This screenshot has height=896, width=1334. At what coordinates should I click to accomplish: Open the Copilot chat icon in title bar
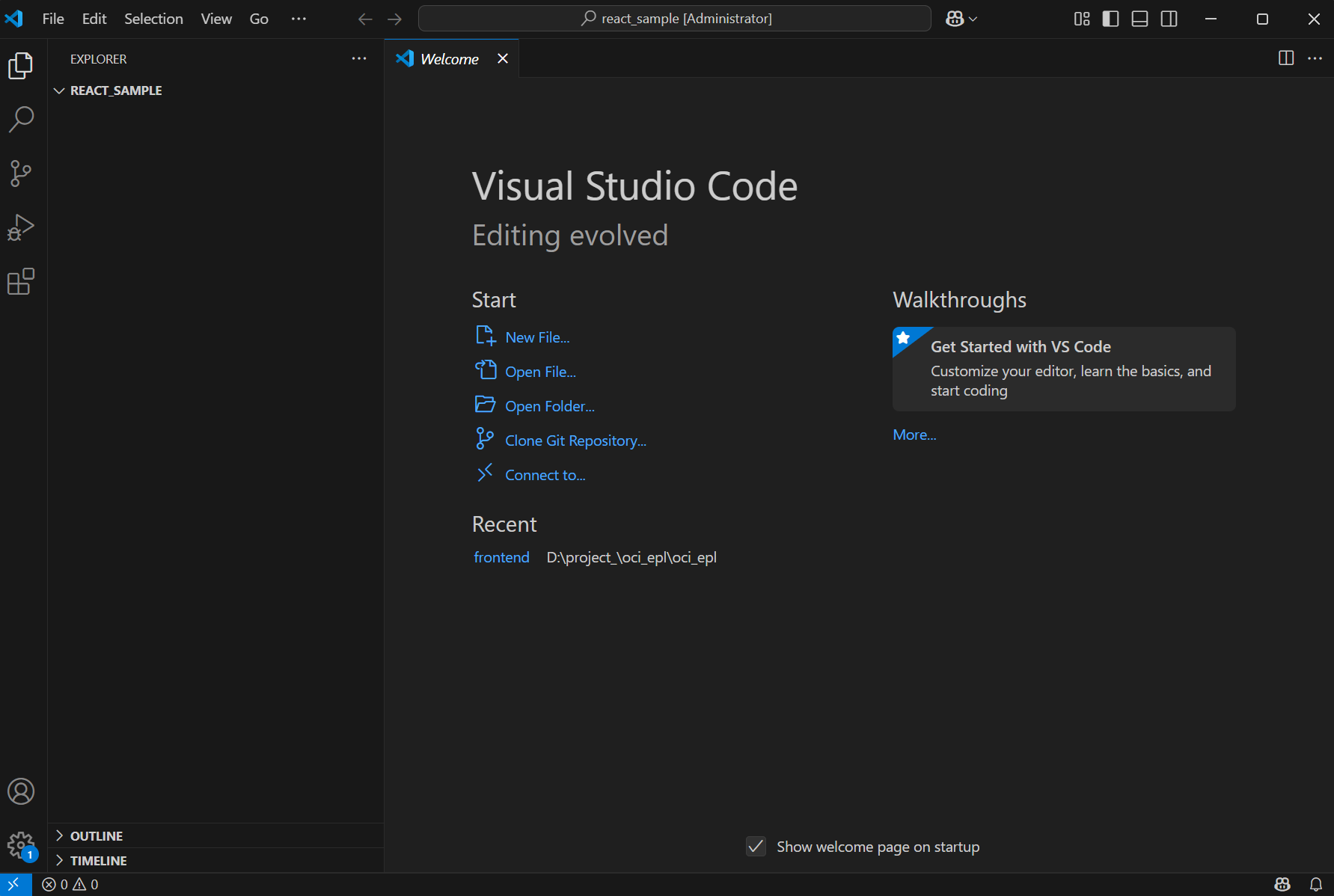tap(954, 19)
